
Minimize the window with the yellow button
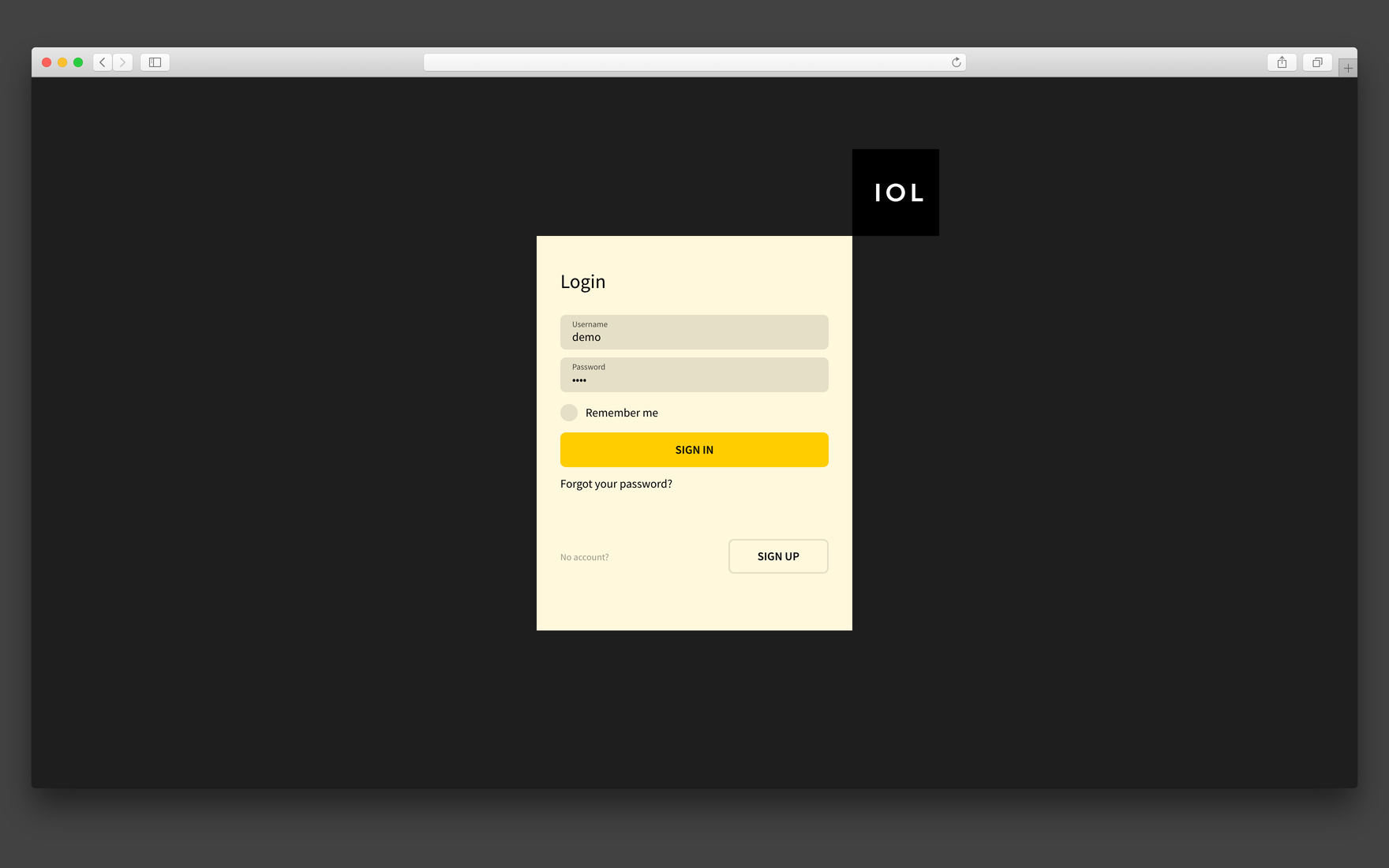(62, 62)
